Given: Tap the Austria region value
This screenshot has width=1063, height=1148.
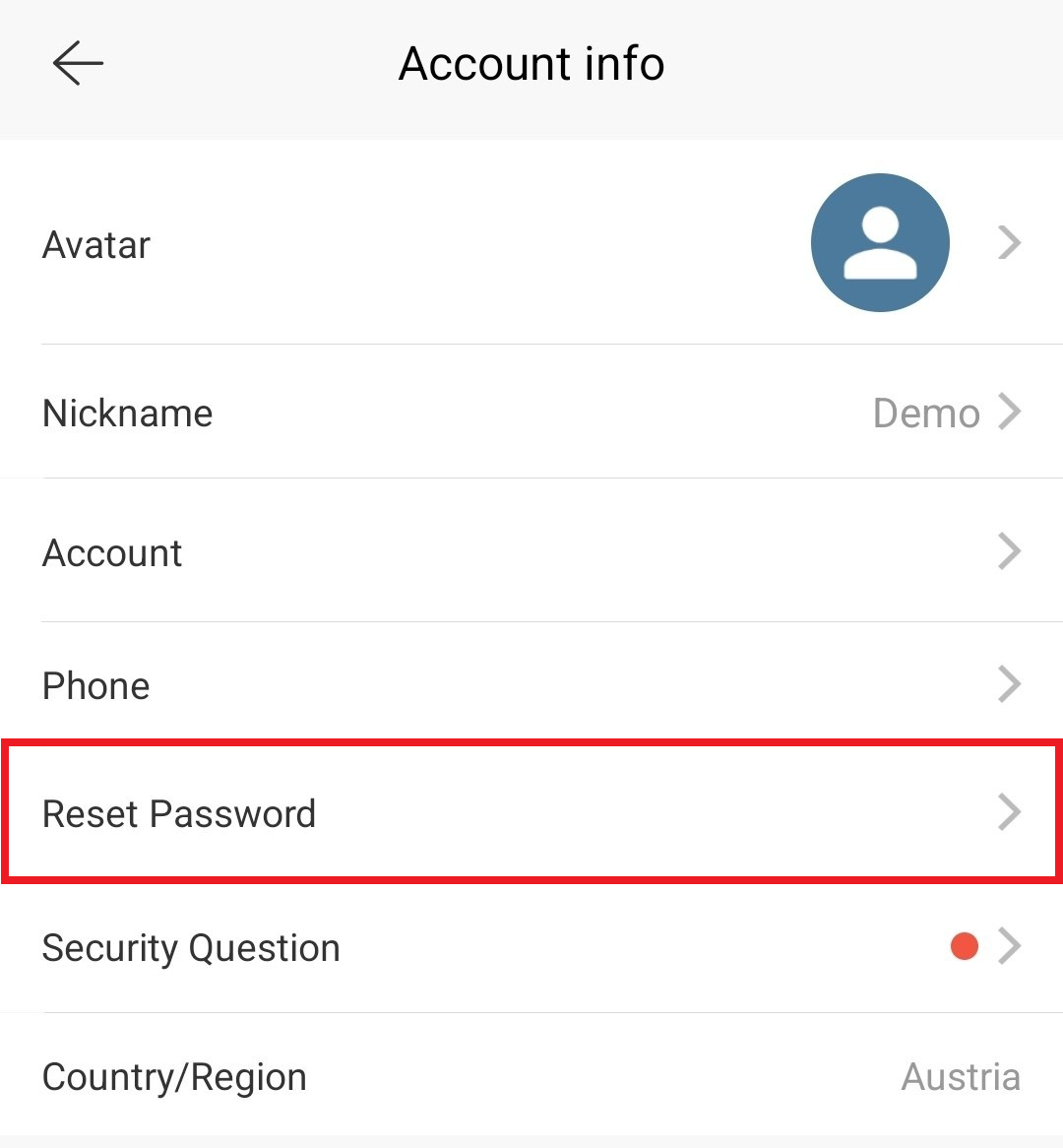Looking at the screenshot, I should (961, 1077).
